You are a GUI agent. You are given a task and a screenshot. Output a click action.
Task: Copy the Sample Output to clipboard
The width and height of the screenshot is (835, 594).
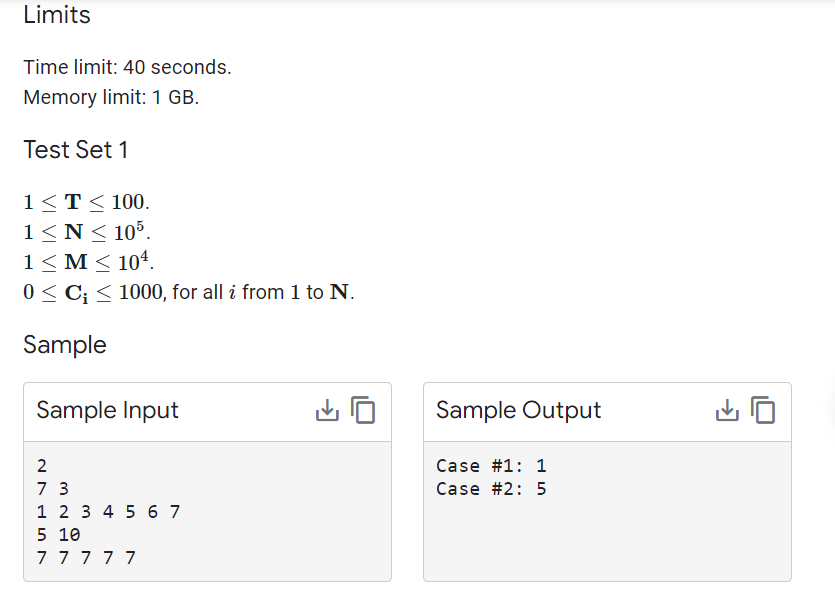[763, 410]
